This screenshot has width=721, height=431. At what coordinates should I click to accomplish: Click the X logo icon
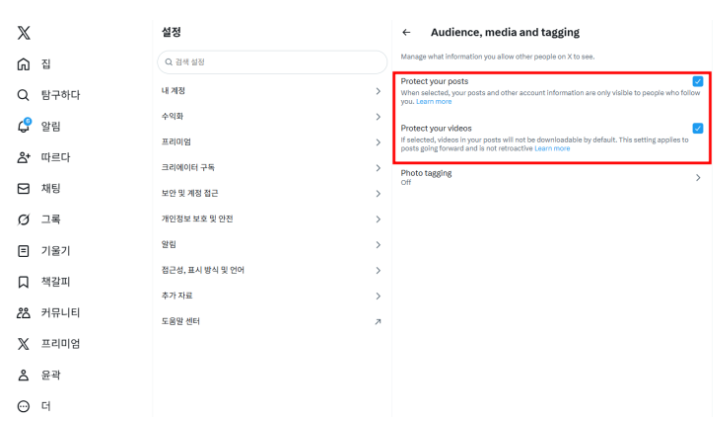pos(23,33)
